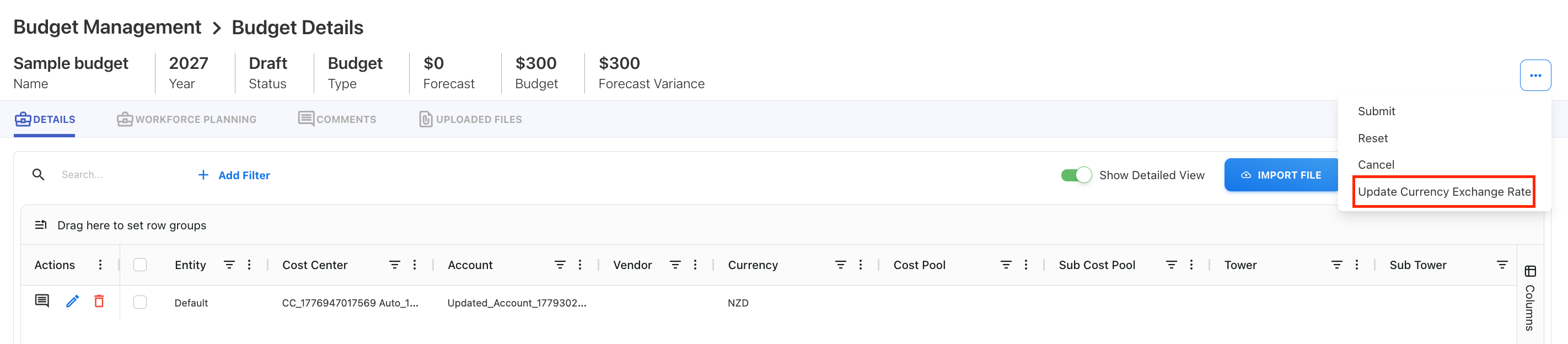Choose Reset from the actions menu
1568x344 pixels.
[x=1373, y=138]
